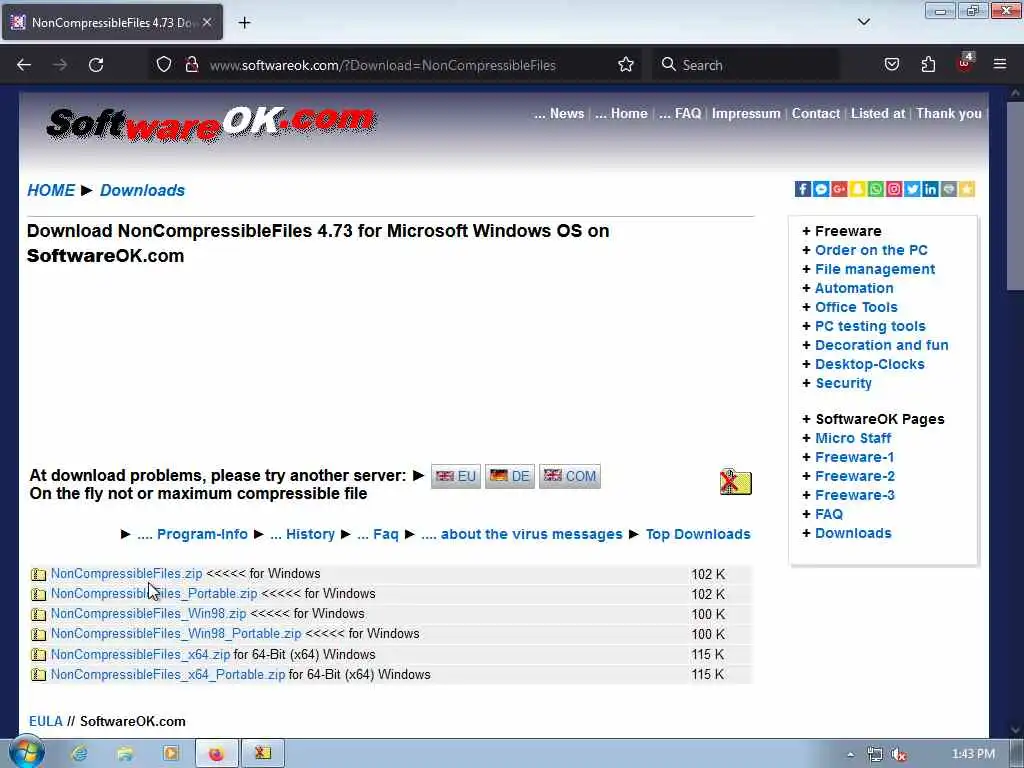The image size is (1024, 768).
Task: Share on Twitter icon
Action: 912,189
